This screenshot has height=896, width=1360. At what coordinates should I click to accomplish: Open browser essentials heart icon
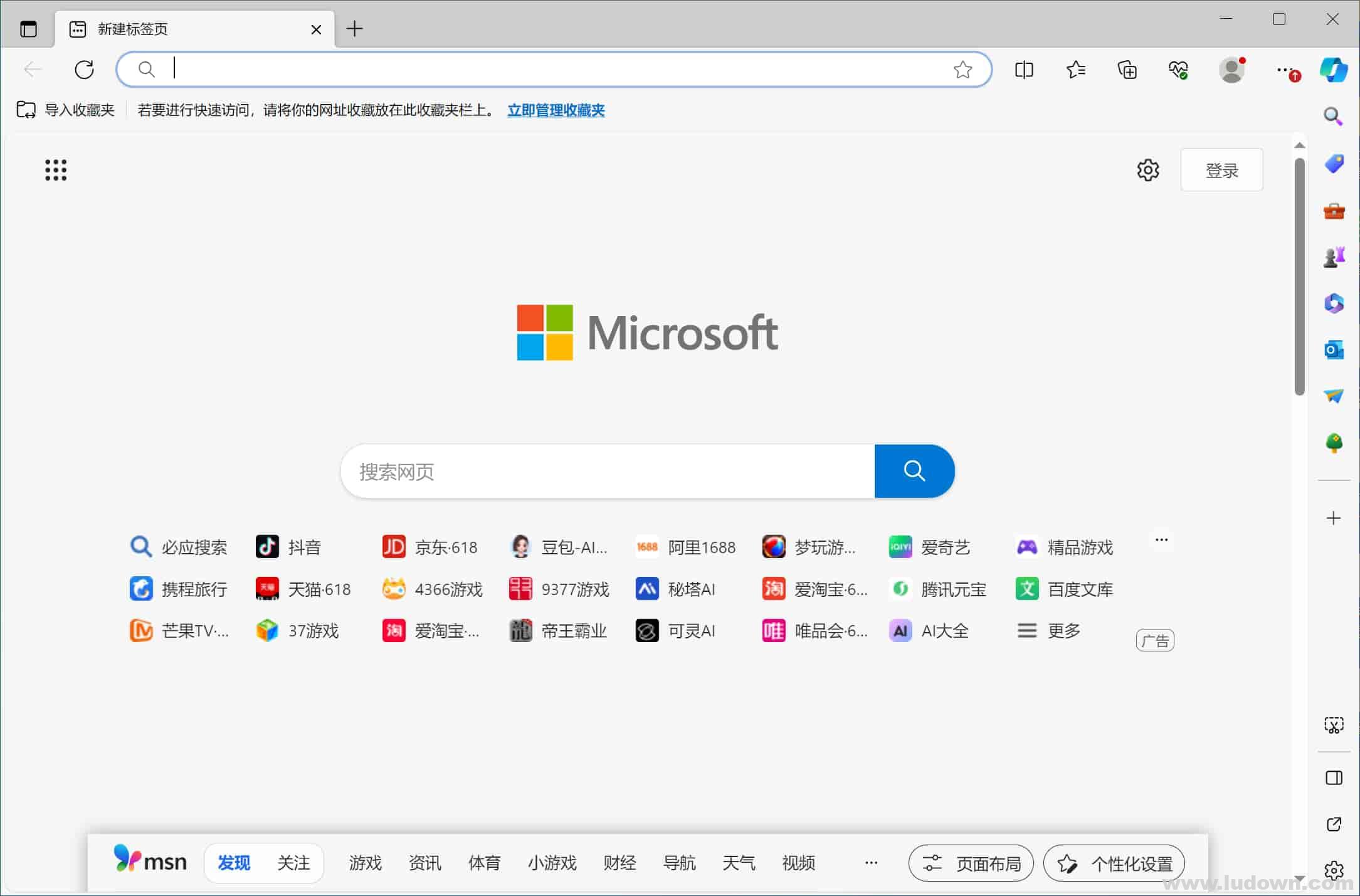click(x=1178, y=69)
